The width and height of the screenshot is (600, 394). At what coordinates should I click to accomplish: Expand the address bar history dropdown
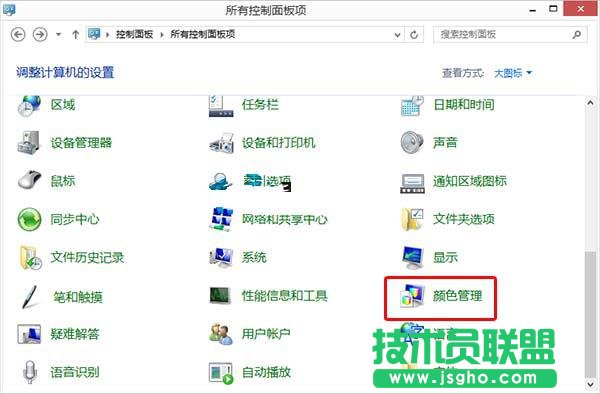point(398,35)
